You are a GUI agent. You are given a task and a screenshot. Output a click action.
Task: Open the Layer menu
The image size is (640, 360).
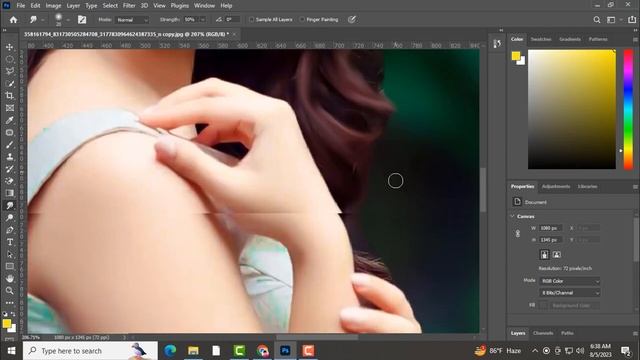73,6
